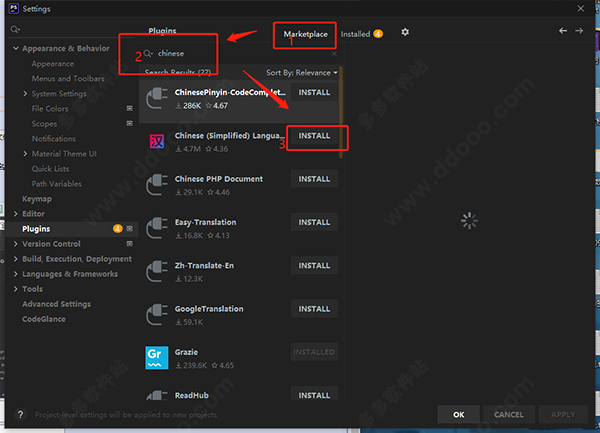Collapse Appearance & Behavior section
This screenshot has height=433, width=600.
pyautogui.click(x=16, y=49)
